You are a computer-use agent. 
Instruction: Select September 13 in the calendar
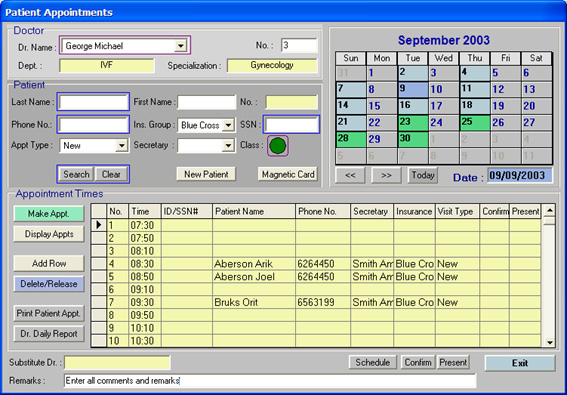pos(537,90)
